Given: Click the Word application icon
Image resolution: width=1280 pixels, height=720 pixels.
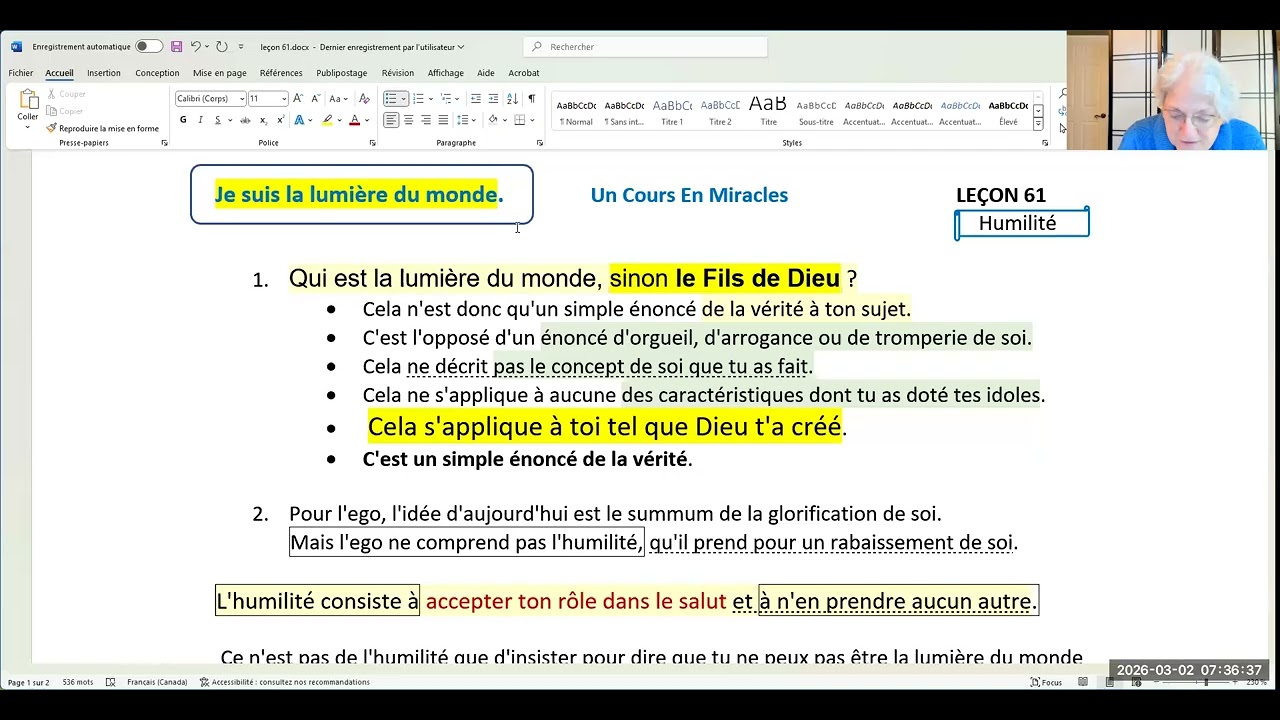Looking at the screenshot, I should pos(16,47).
